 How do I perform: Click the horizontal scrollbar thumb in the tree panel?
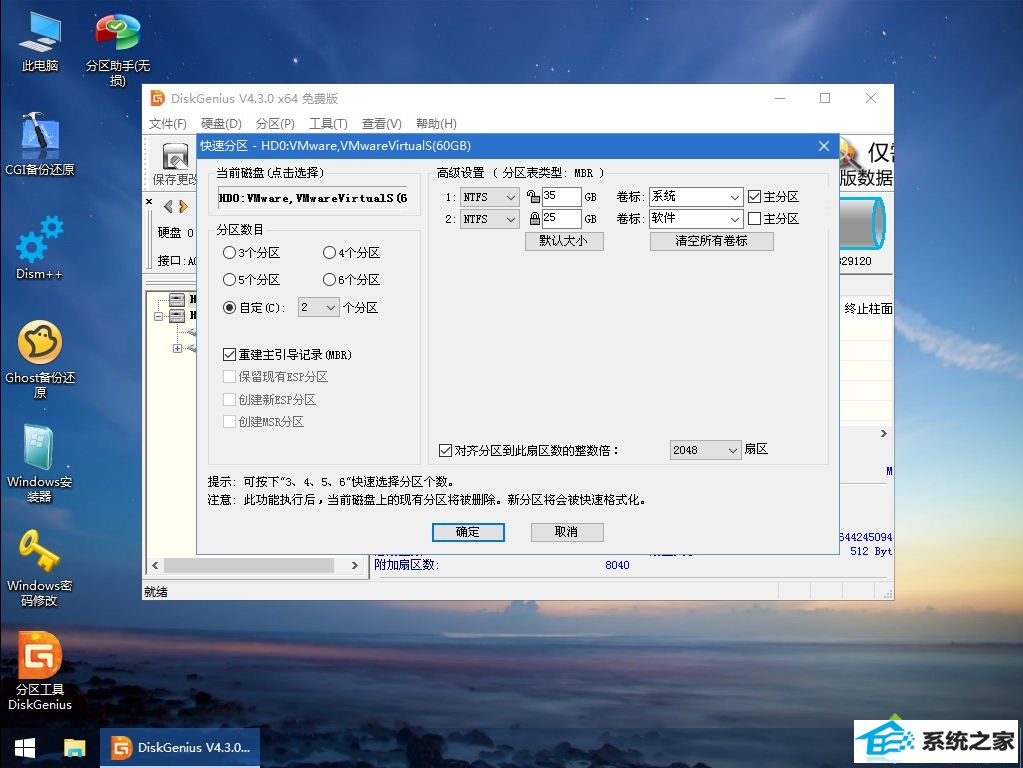point(249,565)
